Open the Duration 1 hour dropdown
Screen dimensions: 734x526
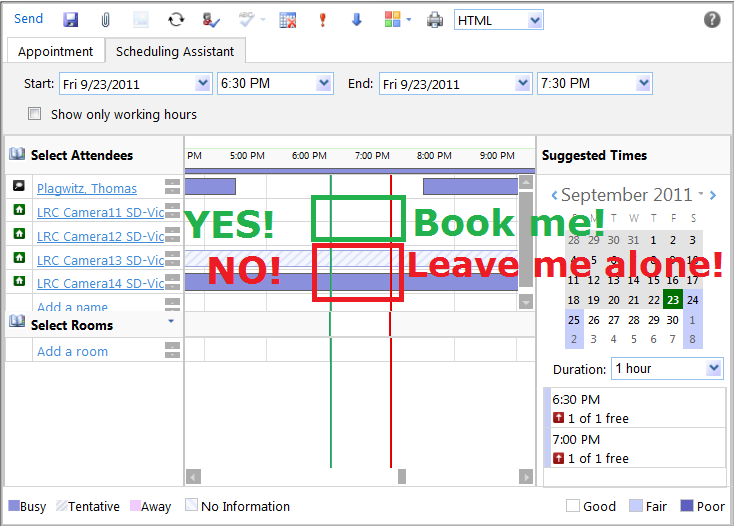713,369
